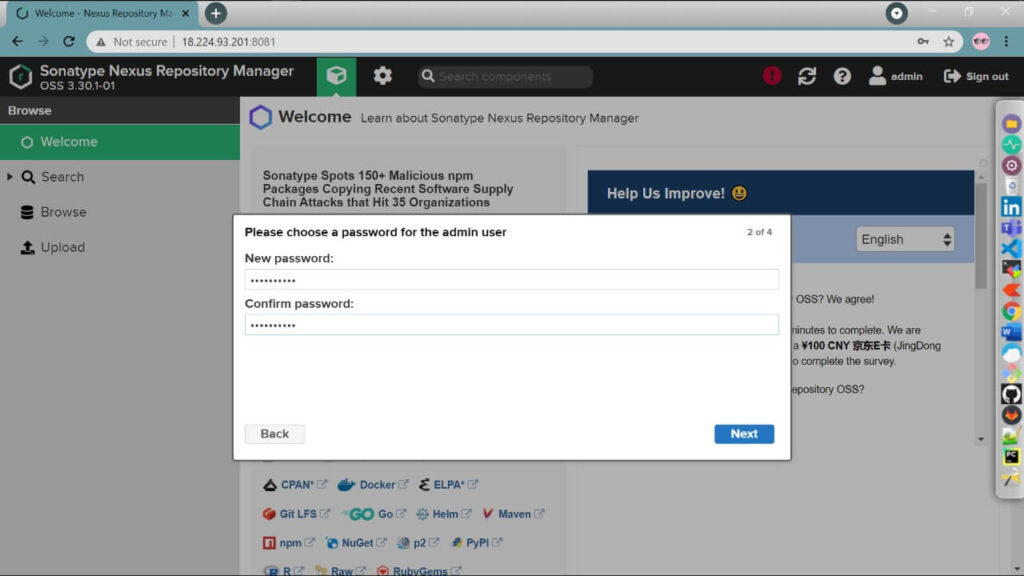The image size is (1024, 576).
Task: Click the Chrome tab search dropdown icon
Action: click(x=896, y=13)
